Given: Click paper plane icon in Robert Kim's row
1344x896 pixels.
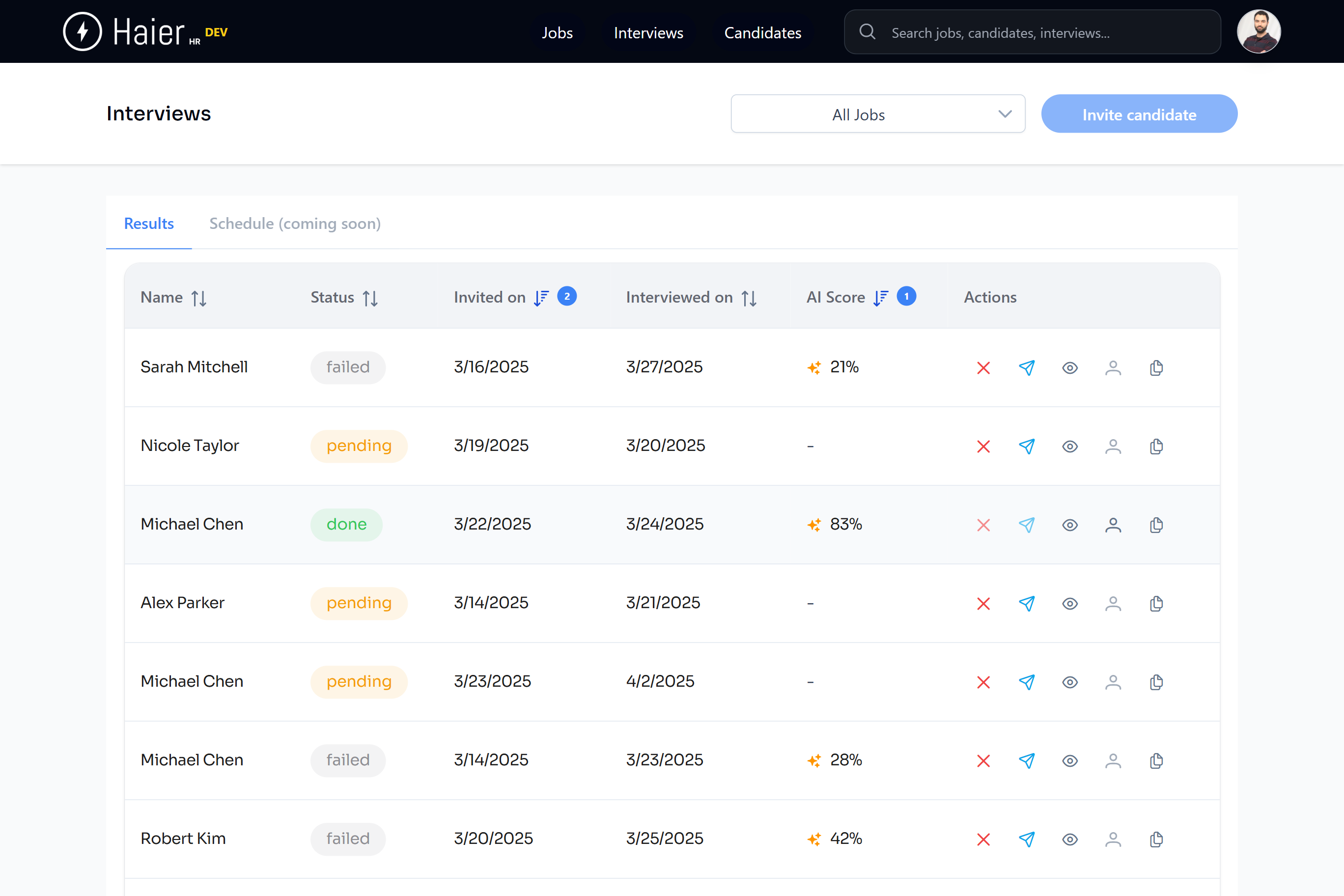Looking at the screenshot, I should (x=1026, y=839).
